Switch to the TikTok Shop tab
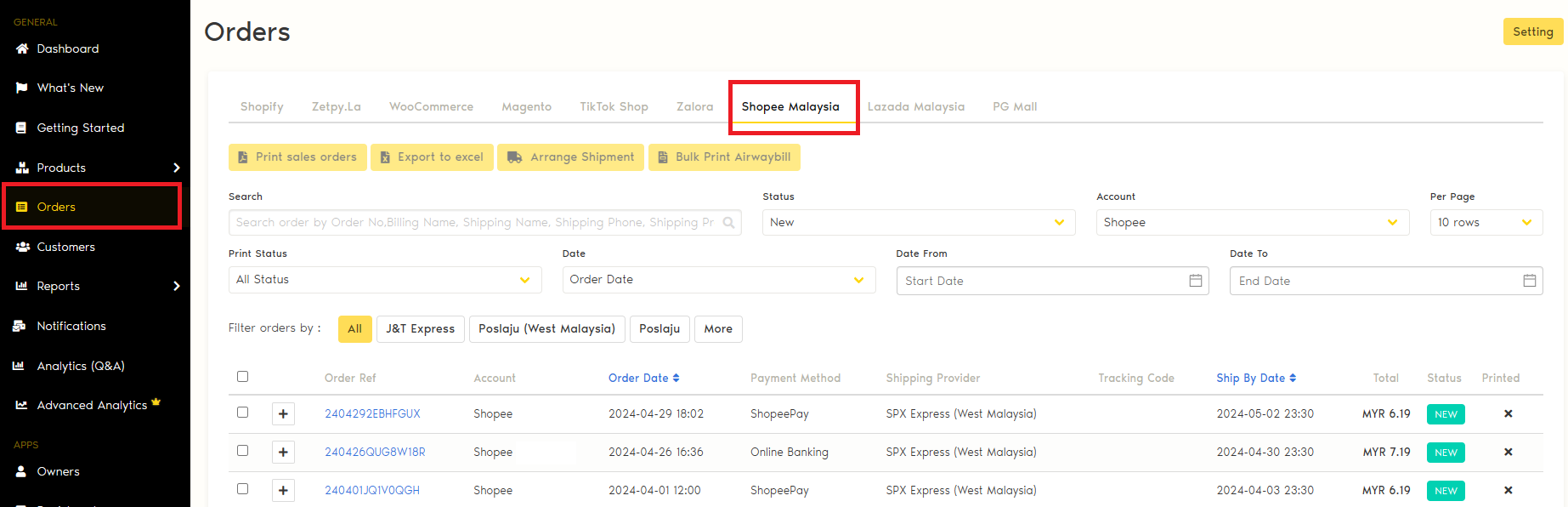Screen dimensions: 1568x507 (614, 107)
